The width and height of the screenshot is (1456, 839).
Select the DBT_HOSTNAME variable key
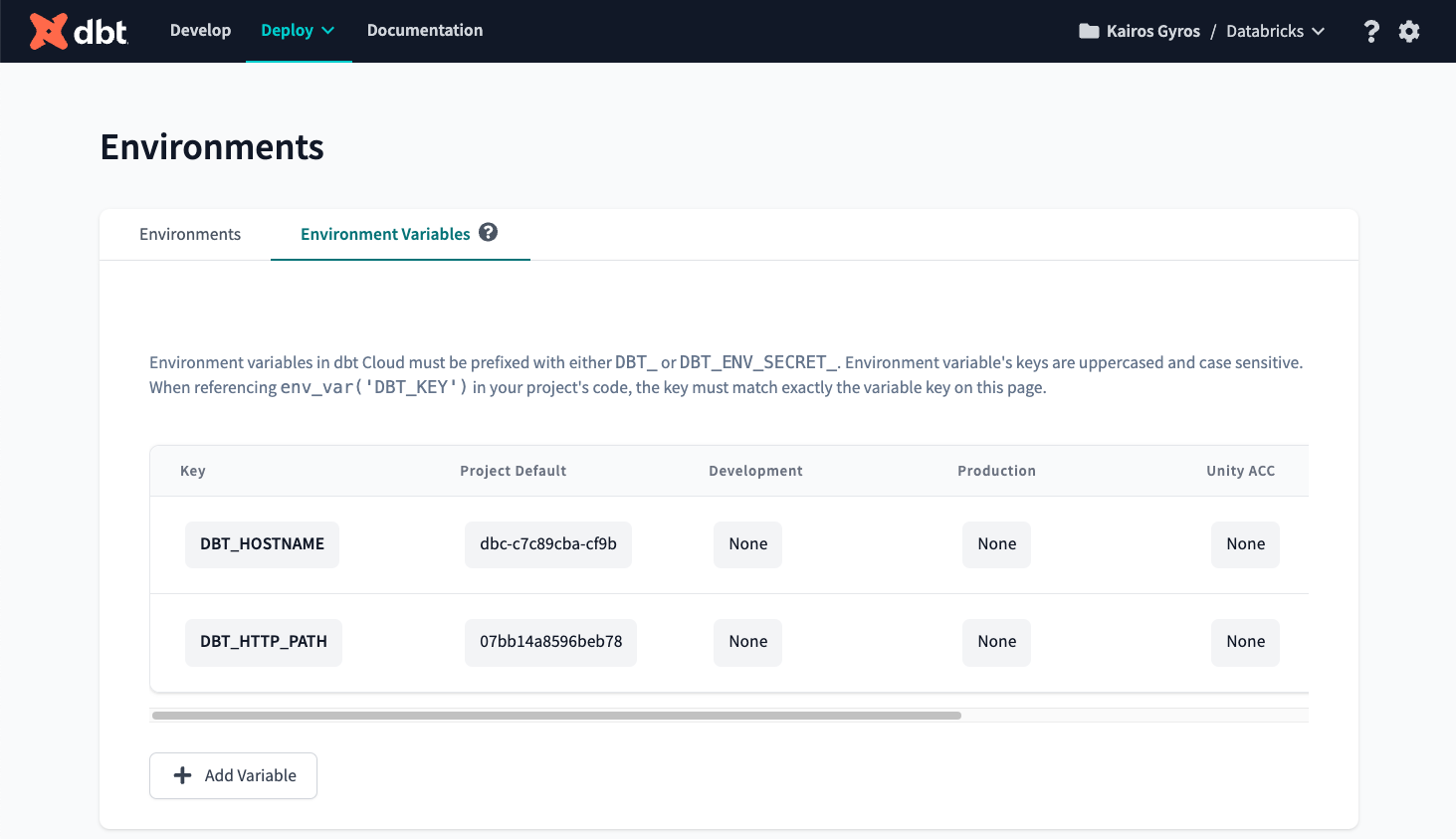click(262, 543)
